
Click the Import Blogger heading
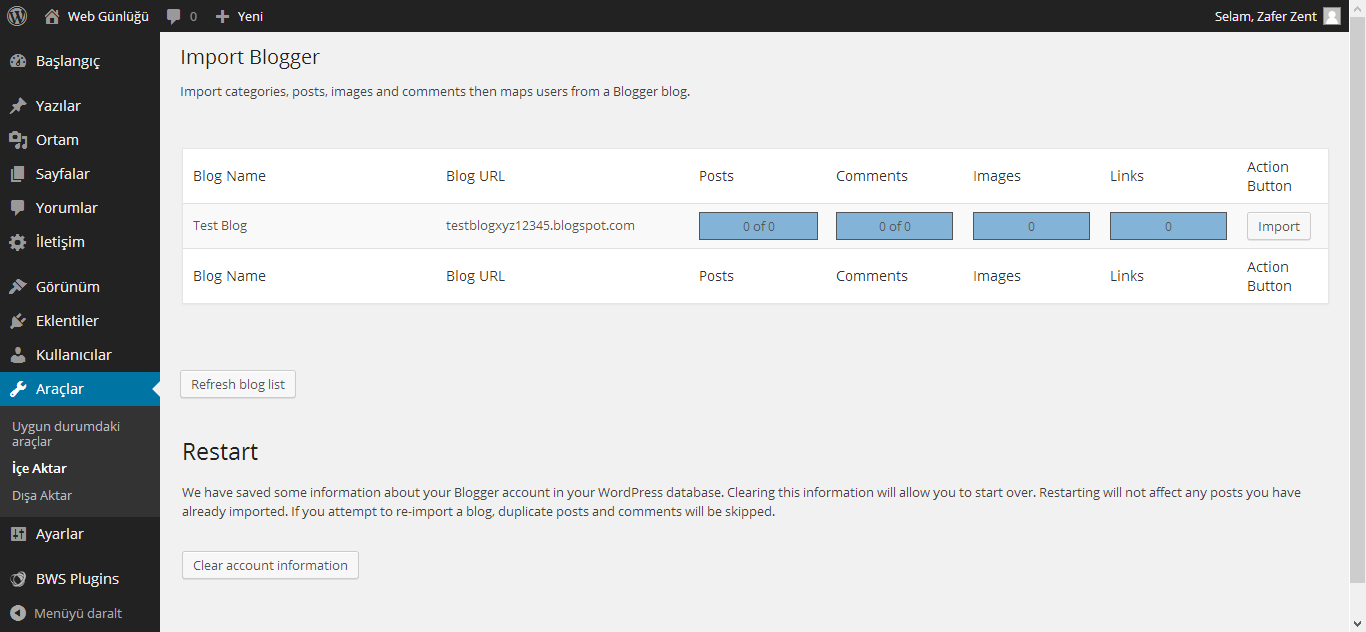point(250,57)
